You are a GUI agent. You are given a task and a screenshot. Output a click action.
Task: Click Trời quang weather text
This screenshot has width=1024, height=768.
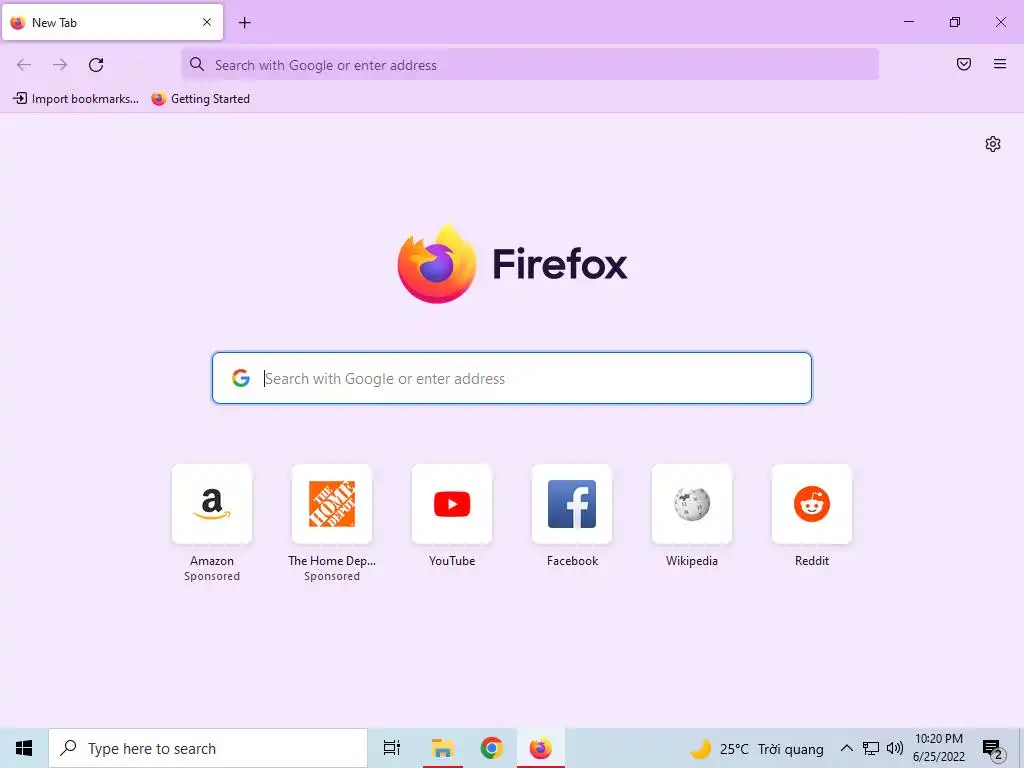[791, 749]
